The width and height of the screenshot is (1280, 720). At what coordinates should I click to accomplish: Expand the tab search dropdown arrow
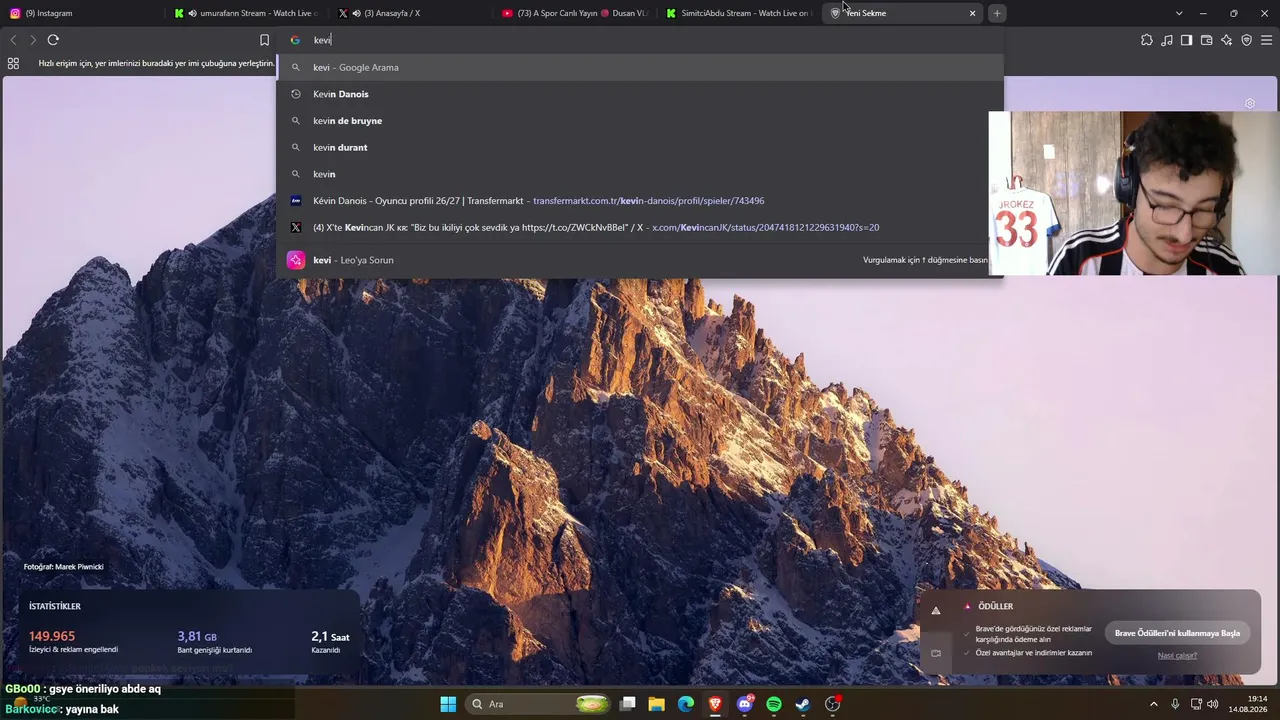coord(1179,13)
